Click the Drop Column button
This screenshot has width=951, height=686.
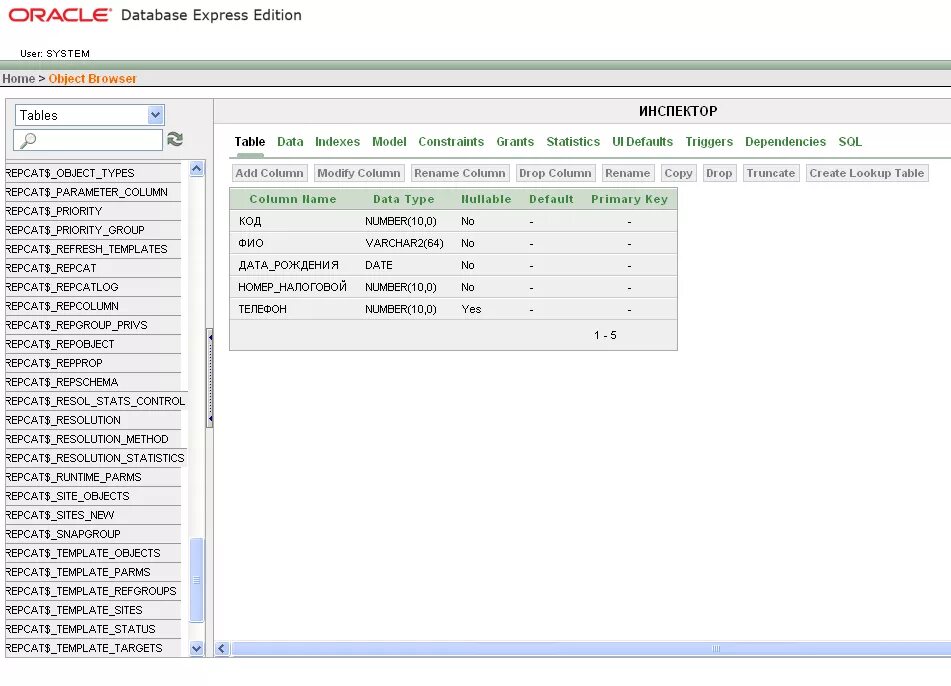point(555,173)
